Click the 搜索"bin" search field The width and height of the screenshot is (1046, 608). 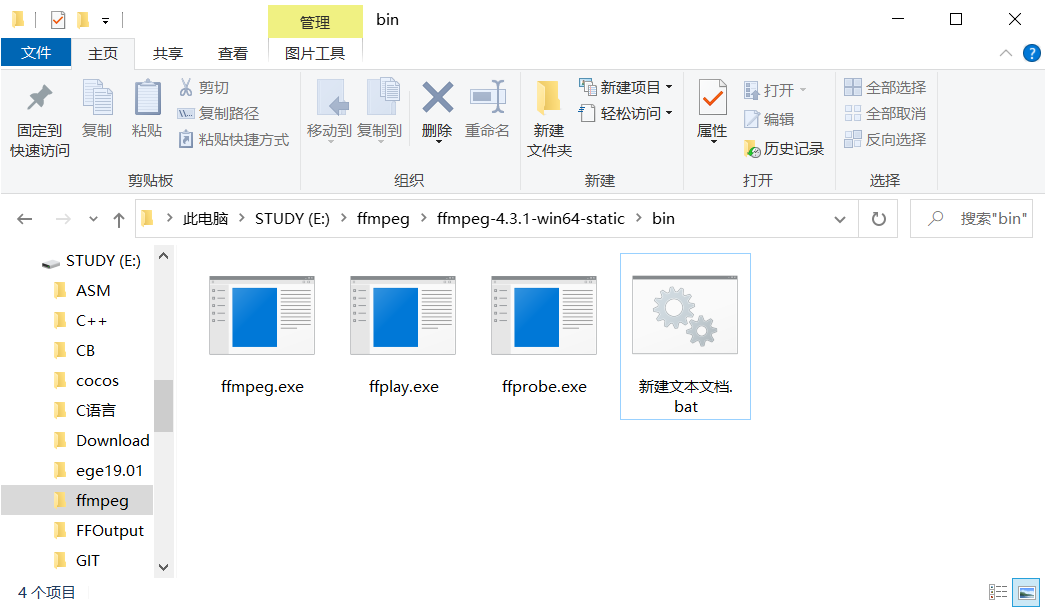coord(971,219)
